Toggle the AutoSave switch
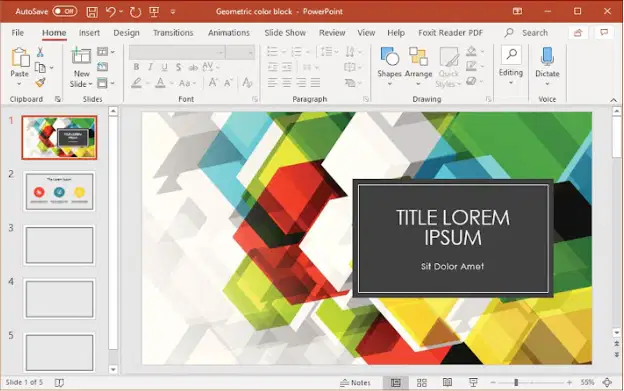Image resolution: width=624 pixels, height=391 pixels. click(65, 12)
